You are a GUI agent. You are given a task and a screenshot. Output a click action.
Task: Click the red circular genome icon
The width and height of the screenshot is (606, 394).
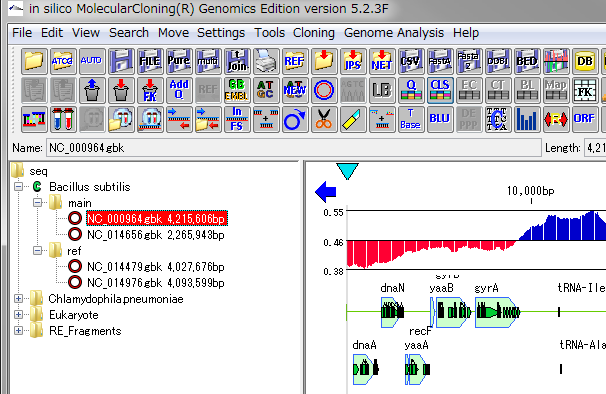[x=324, y=90]
